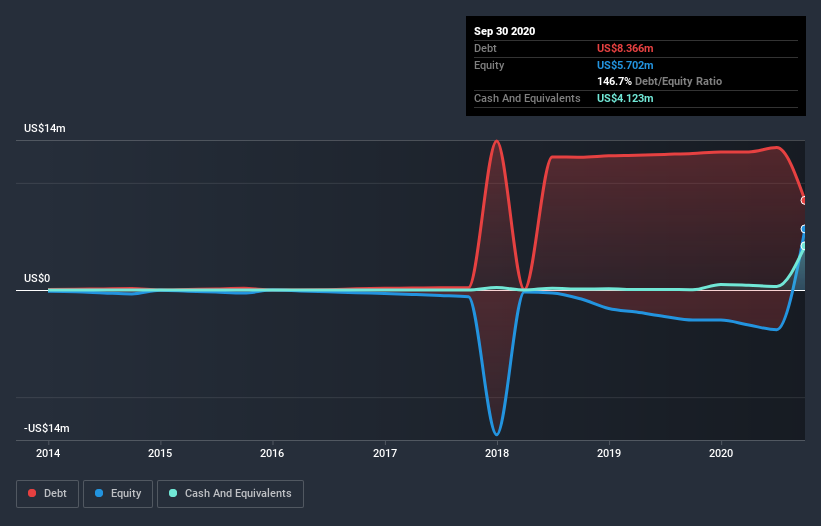This screenshot has height=526, width=821.
Task: Click the Debt label in the tooltip
Action: point(485,48)
